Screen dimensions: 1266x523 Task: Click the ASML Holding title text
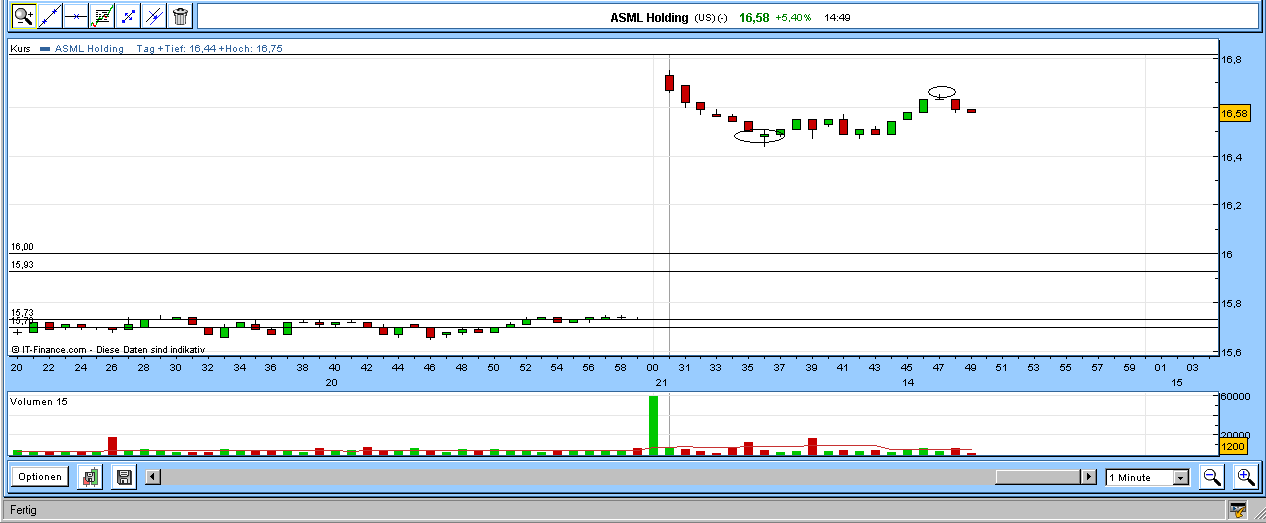coord(649,17)
